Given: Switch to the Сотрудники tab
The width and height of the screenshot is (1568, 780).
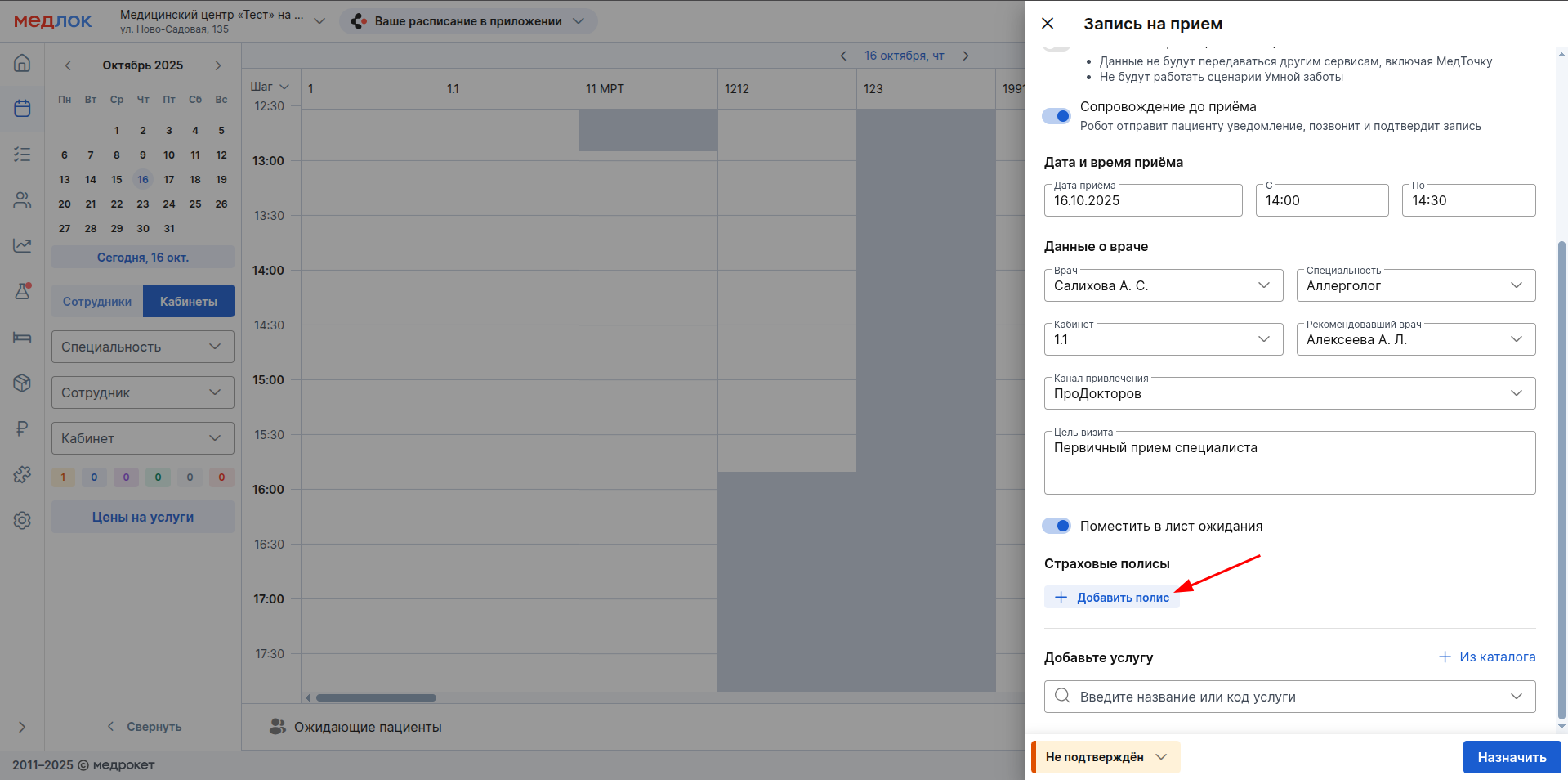Looking at the screenshot, I should [x=97, y=301].
